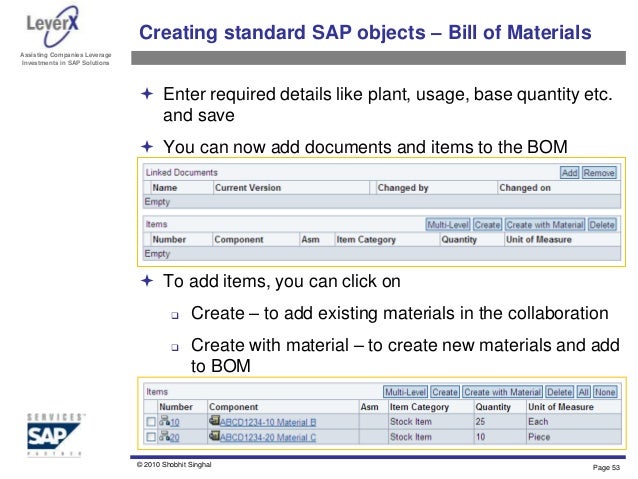638x479 pixels.
Task: Click Quantity header in populated Items table
Action: [493, 407]
